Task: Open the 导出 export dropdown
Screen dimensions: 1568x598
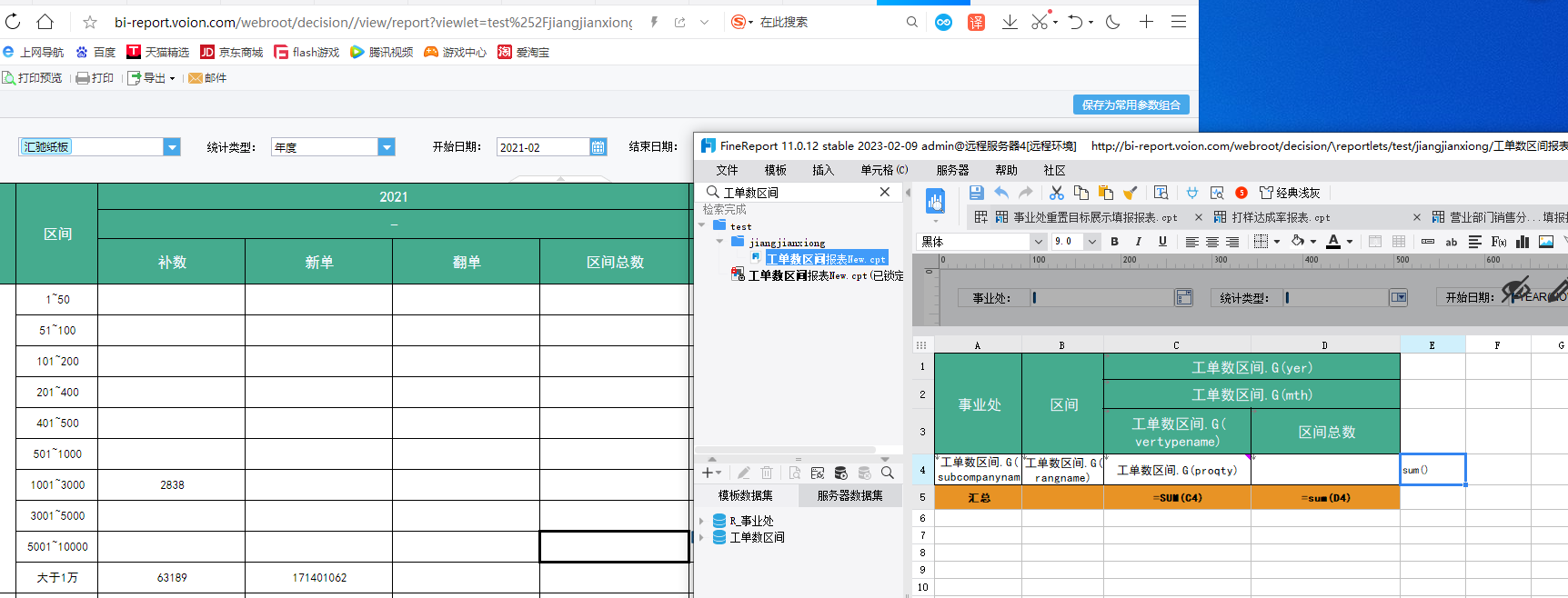Action: [152, 78]
